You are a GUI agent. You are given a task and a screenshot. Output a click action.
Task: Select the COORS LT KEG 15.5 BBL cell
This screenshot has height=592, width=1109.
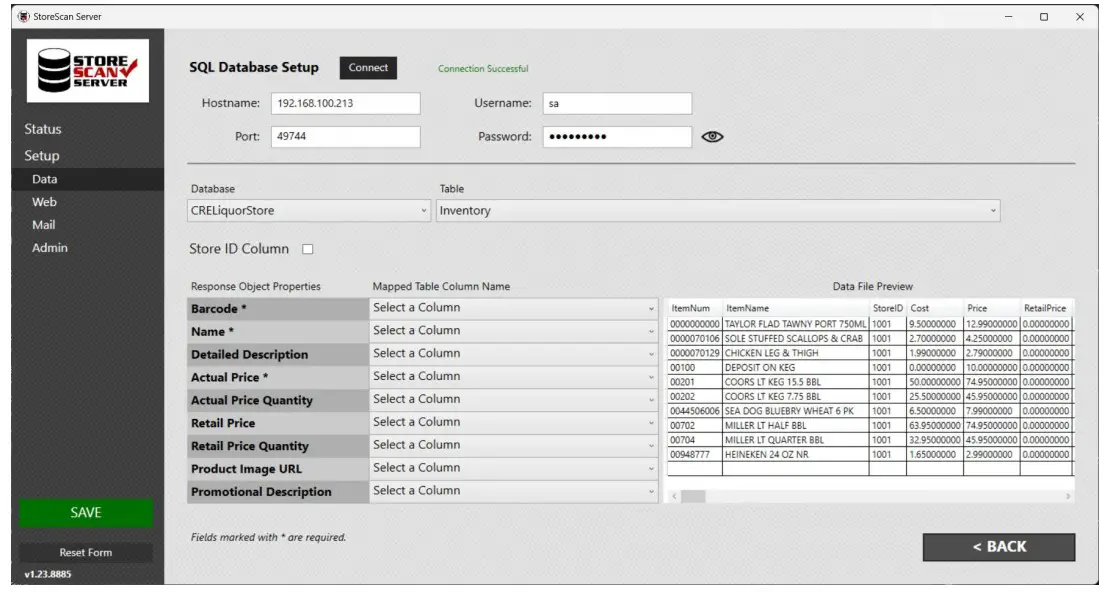(796, 382)
